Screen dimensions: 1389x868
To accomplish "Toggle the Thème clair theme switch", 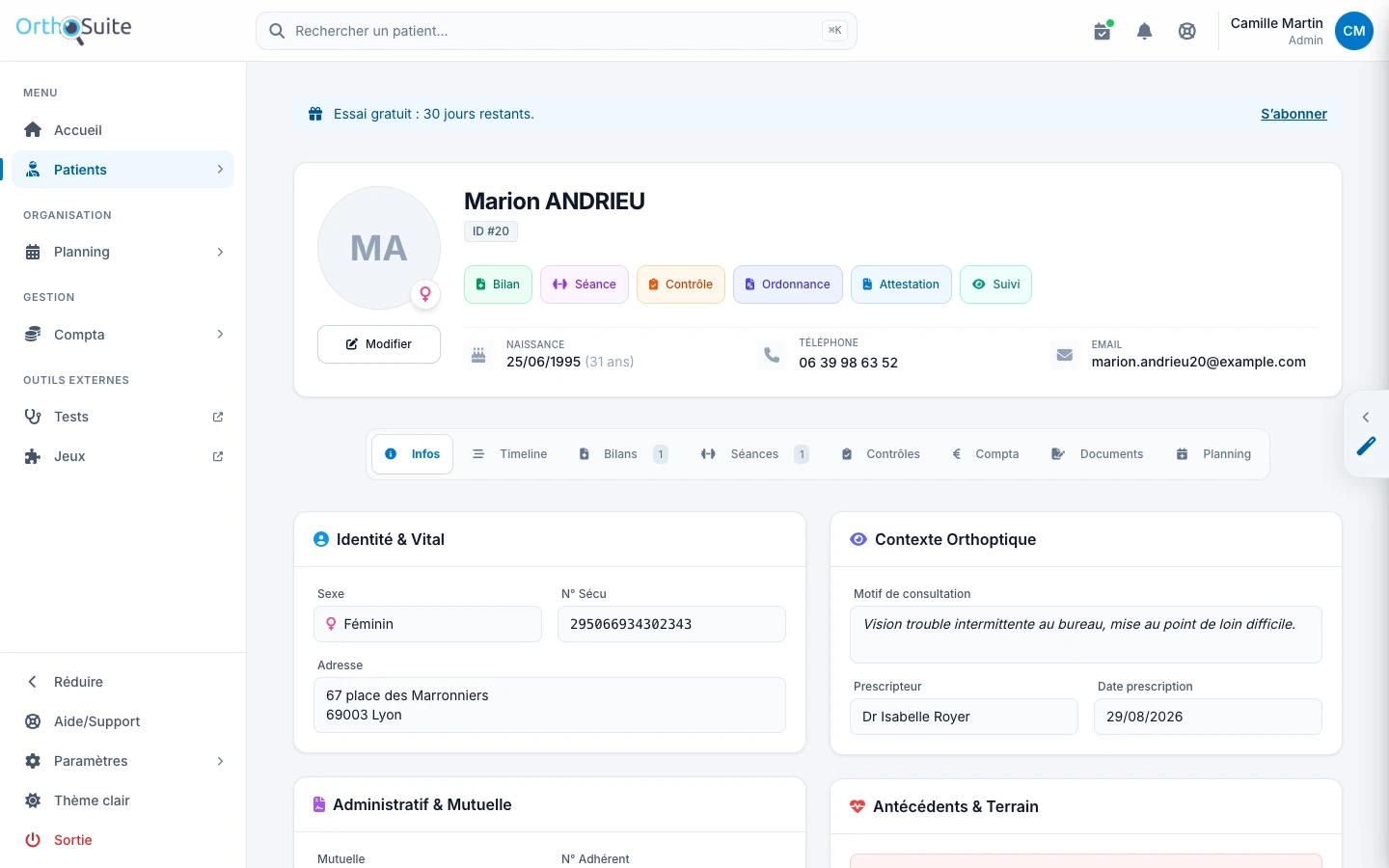I will click(123, 800).
